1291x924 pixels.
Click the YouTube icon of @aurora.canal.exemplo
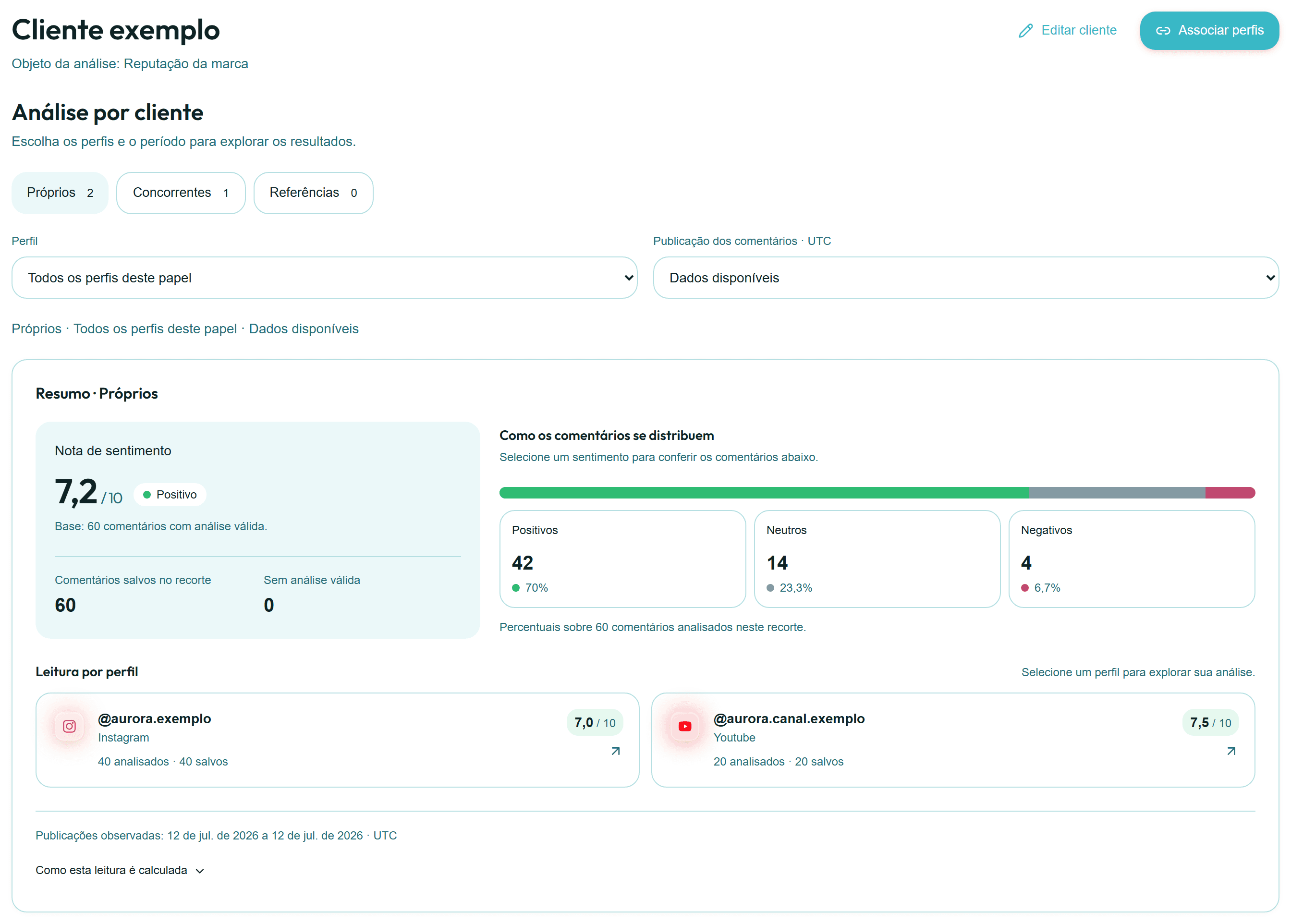(x=685, y=727)
